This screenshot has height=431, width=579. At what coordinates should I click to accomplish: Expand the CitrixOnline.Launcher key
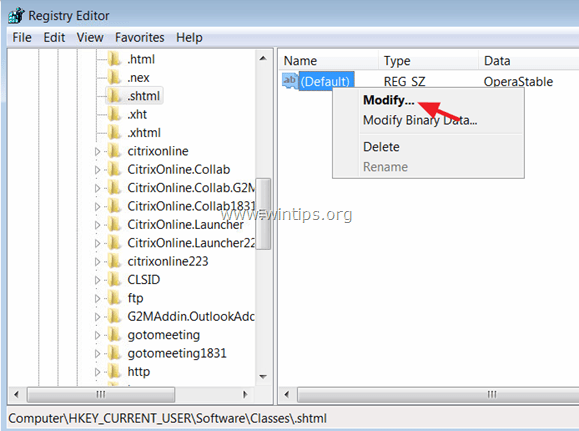97,225
